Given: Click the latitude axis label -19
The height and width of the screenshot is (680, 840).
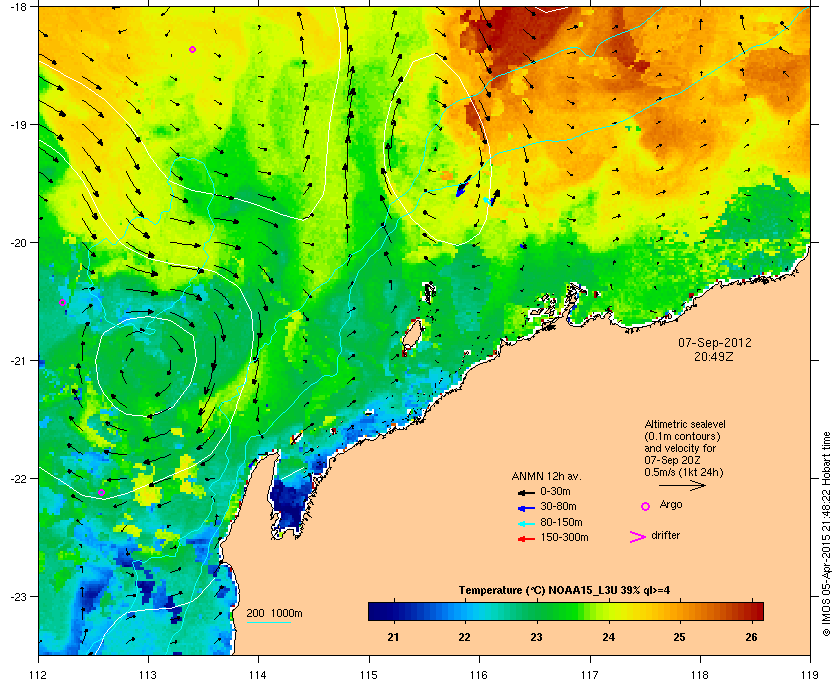Looking at the screenshot, I should pyautogui.click(x=18, y=125).
